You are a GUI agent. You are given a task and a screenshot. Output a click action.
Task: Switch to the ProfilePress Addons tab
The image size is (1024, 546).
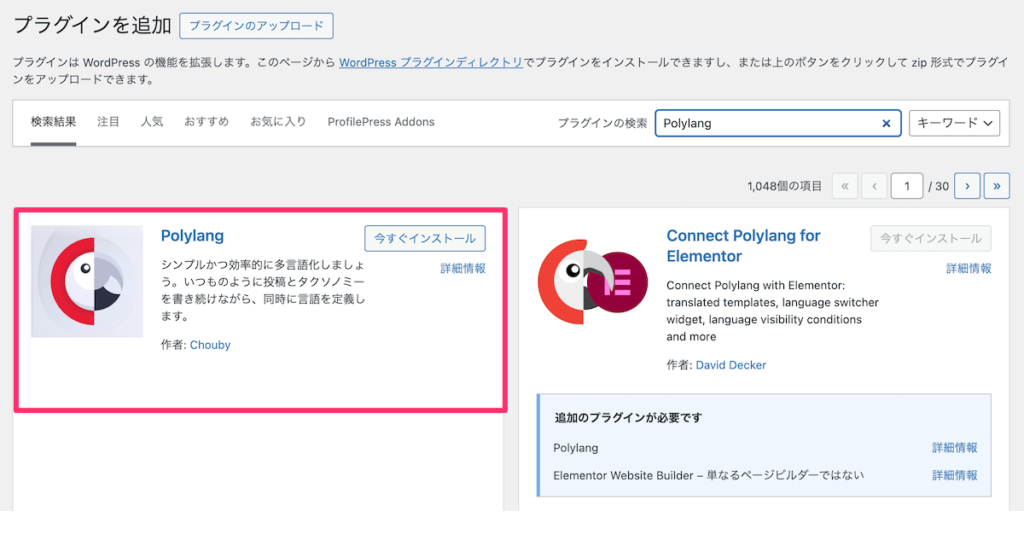click(x=381, y=122)
